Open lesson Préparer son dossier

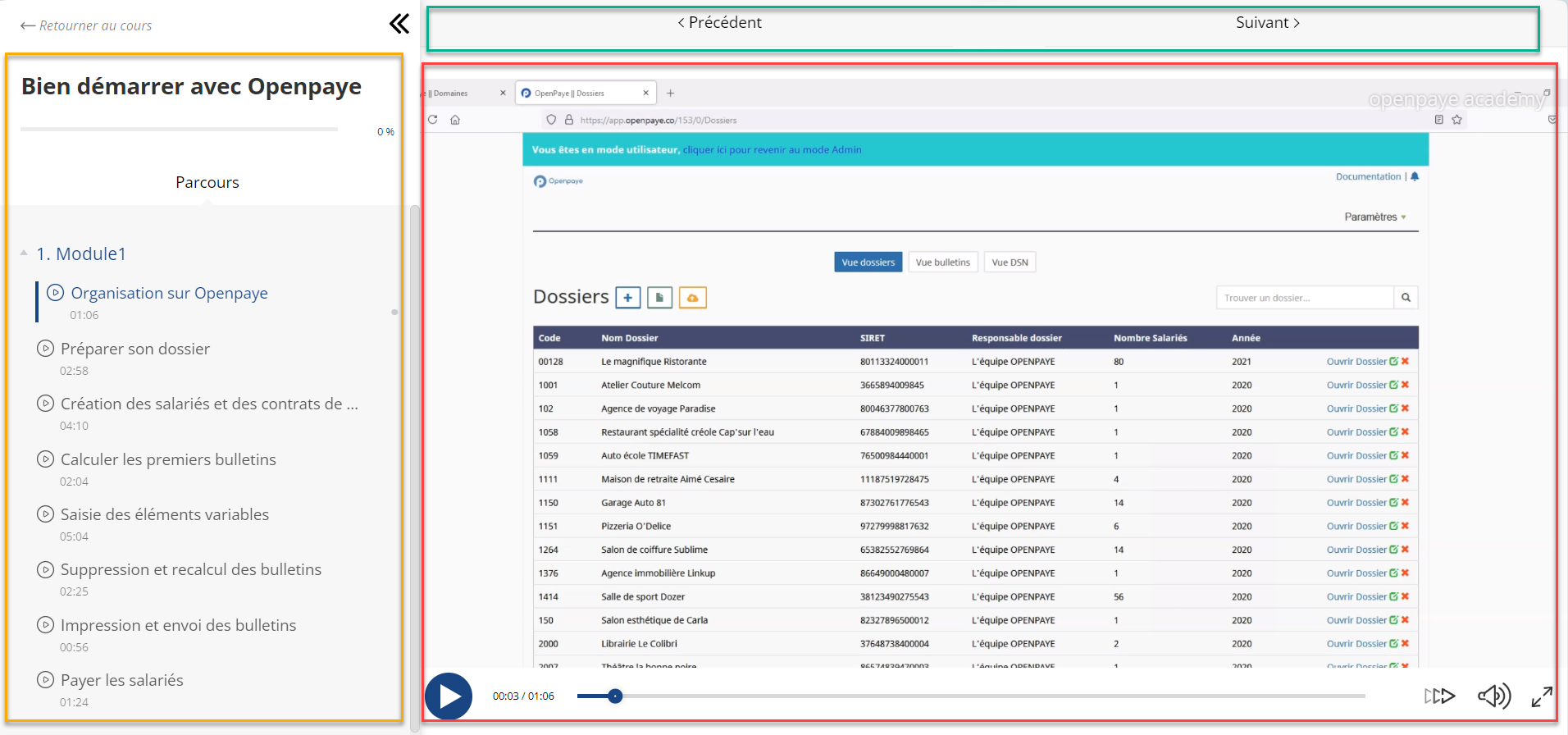[135, 349]
